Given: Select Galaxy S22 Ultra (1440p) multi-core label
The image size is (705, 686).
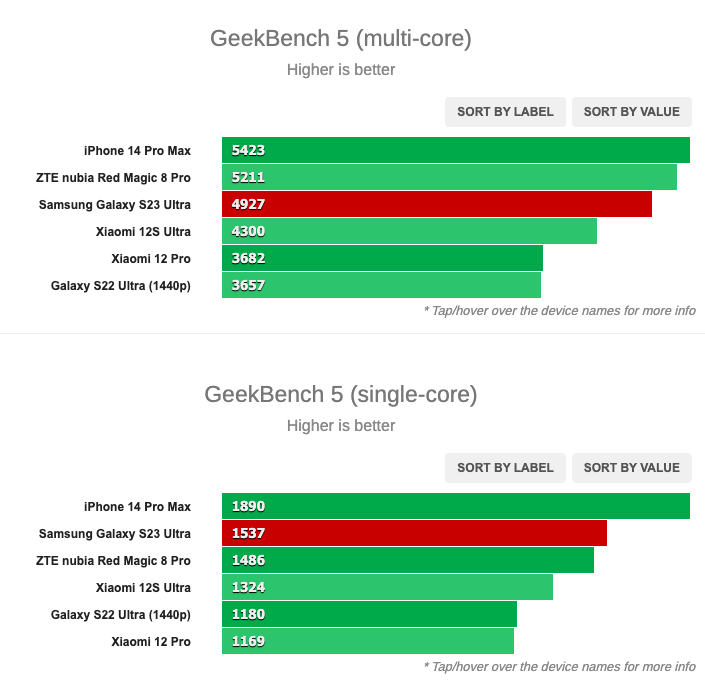Looking at the screenshot, I should coord(121,286).
